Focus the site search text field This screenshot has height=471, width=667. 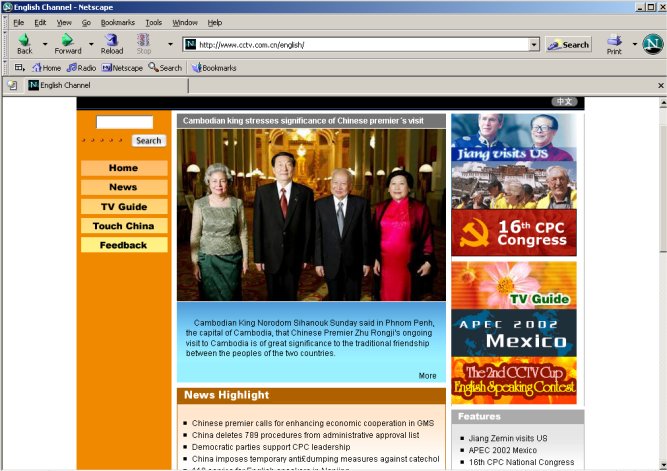(x=124, y=122)
